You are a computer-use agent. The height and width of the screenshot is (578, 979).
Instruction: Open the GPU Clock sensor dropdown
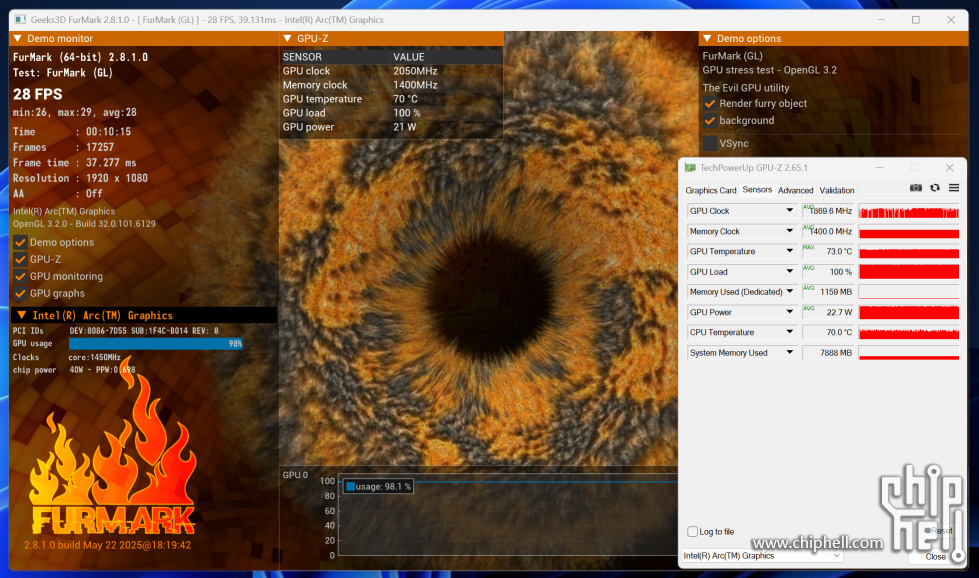click(x=790, y=211)
